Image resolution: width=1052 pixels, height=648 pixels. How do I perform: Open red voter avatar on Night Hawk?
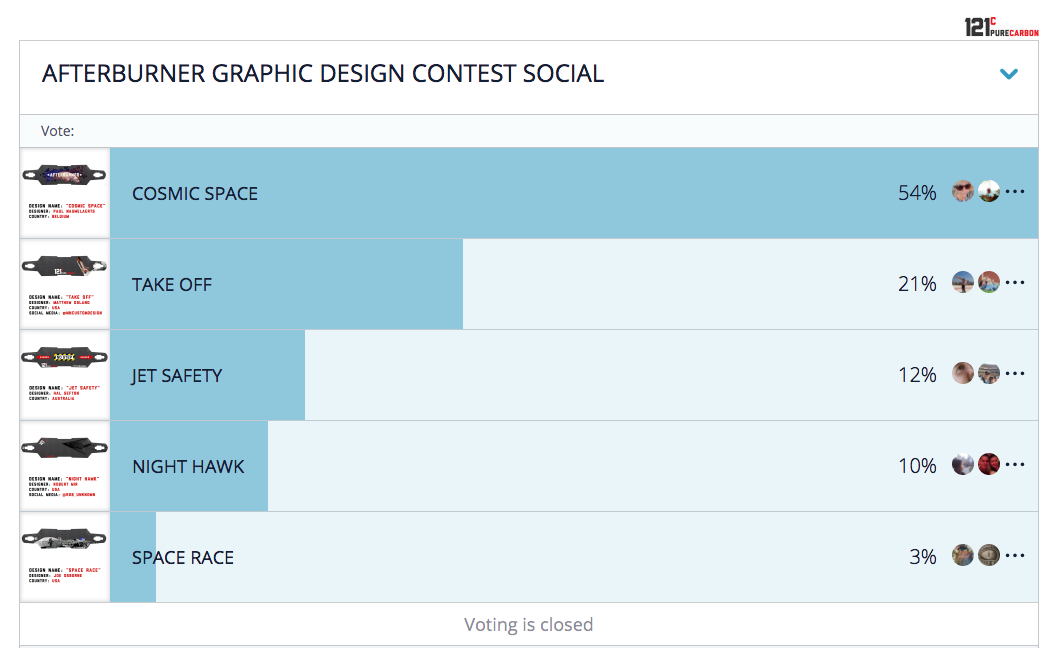989,464
